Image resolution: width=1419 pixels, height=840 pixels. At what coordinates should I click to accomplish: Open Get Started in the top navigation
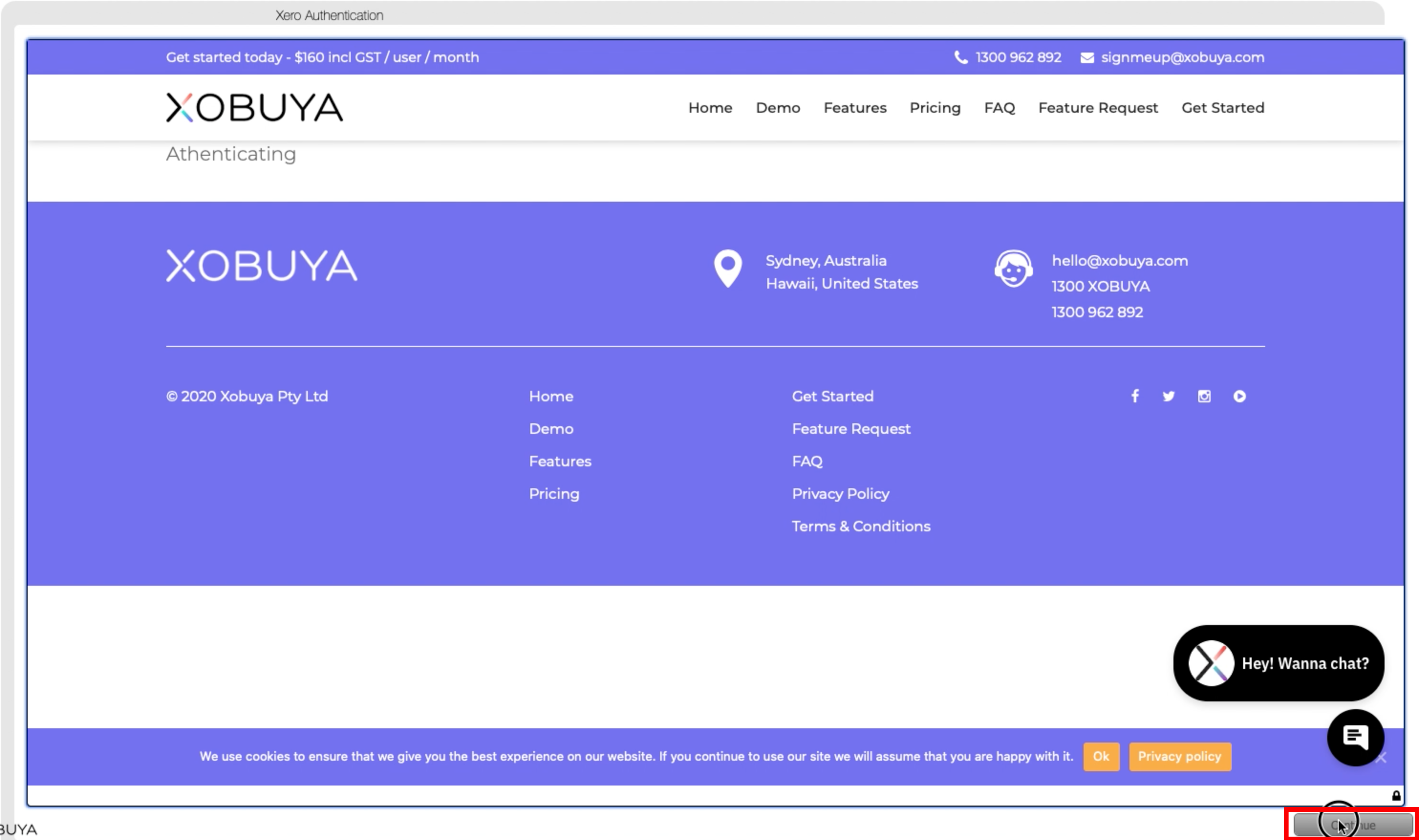[x=1222, y=108]
